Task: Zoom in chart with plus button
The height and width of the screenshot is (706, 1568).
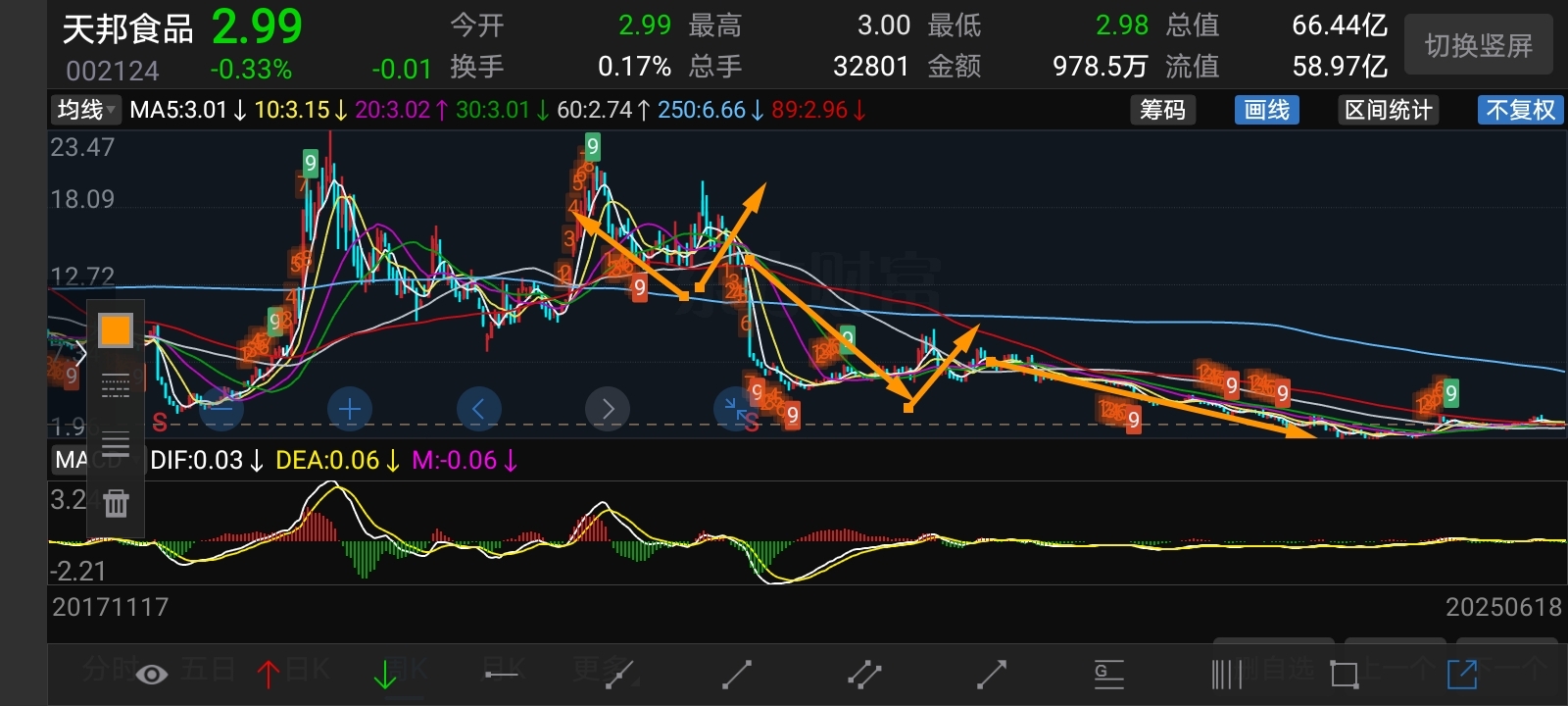Action: click(350, 409)
